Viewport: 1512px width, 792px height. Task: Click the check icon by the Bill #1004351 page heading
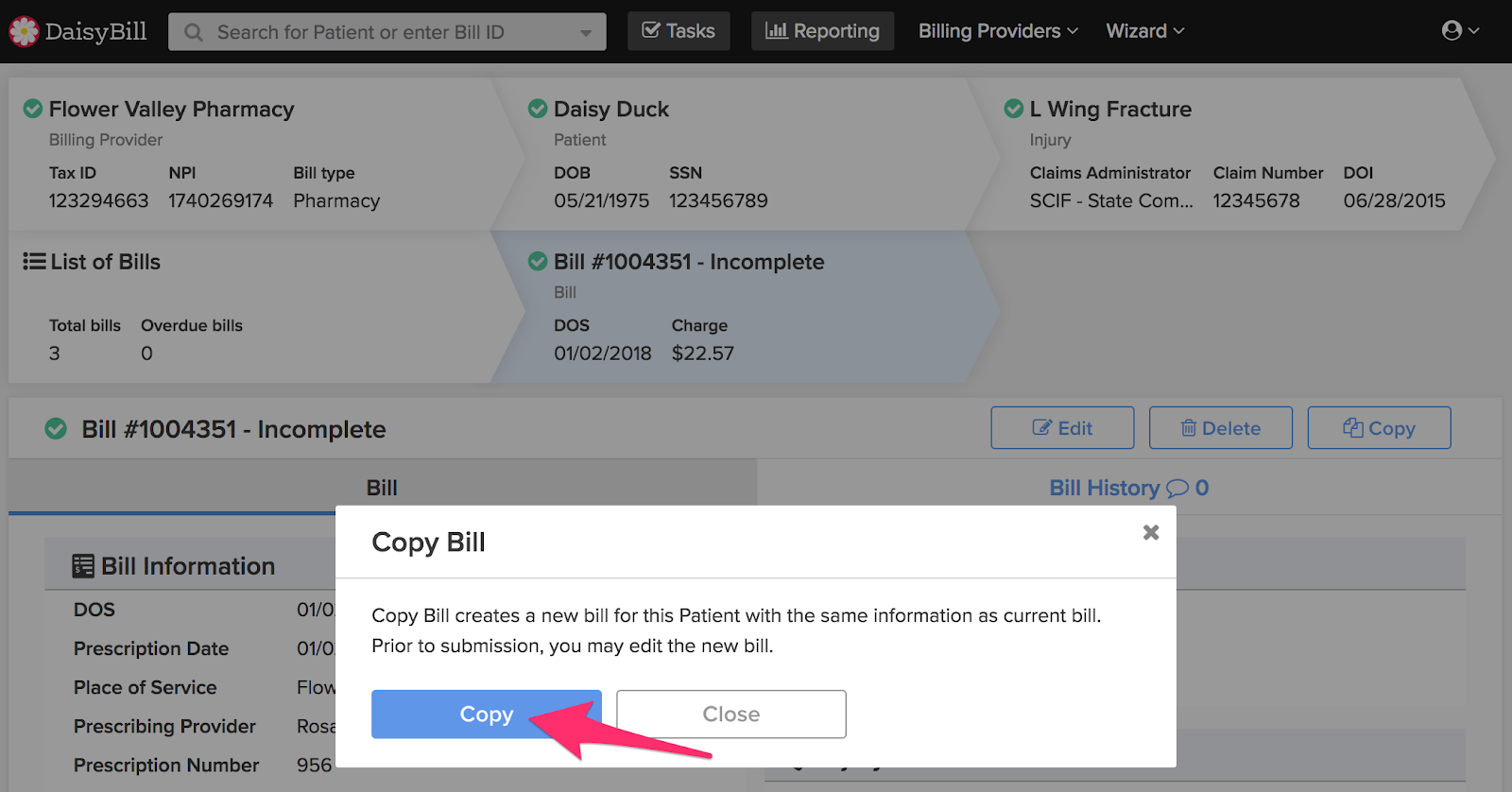(56, 428)
